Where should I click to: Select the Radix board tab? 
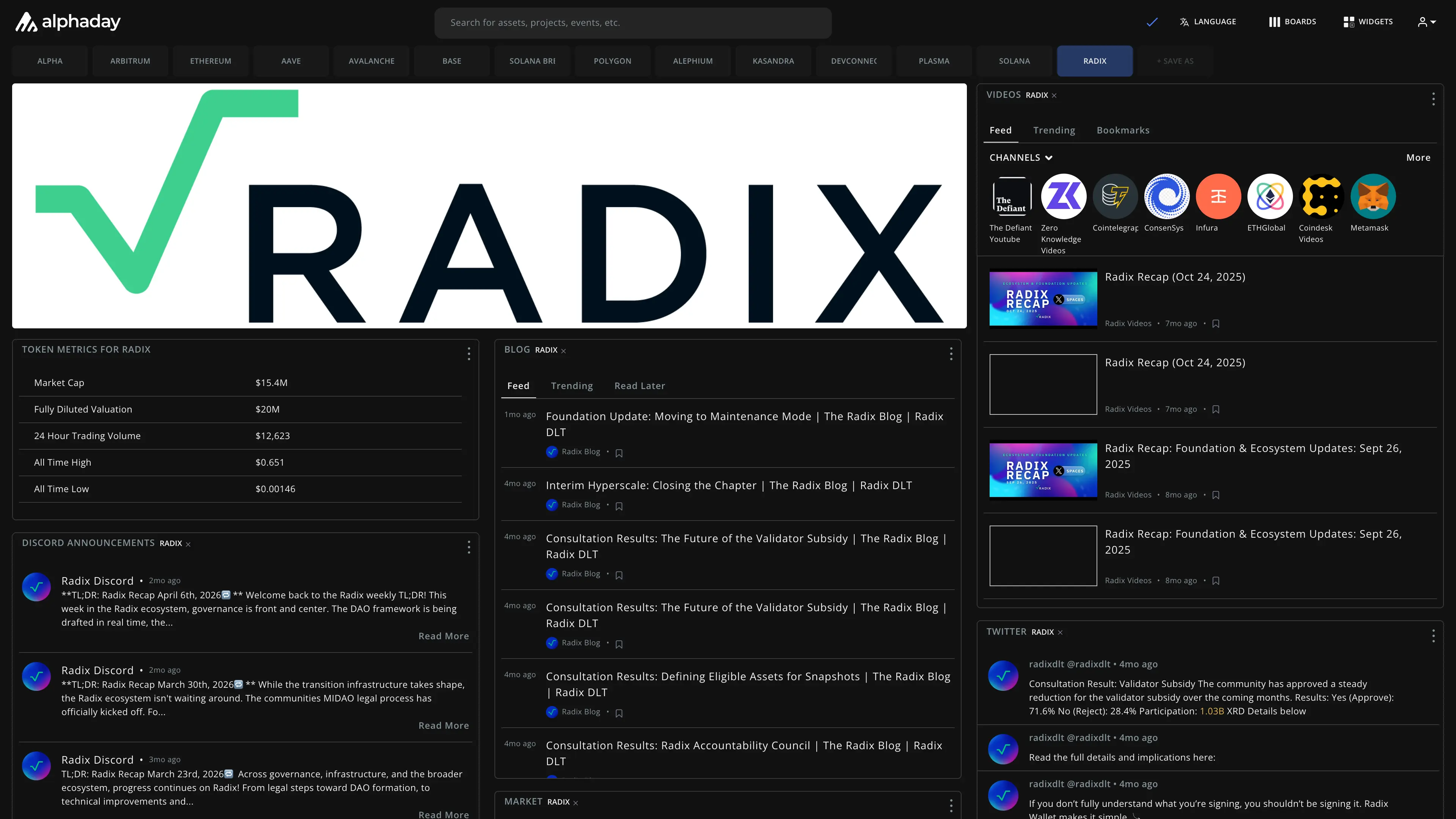(1095, 61)
